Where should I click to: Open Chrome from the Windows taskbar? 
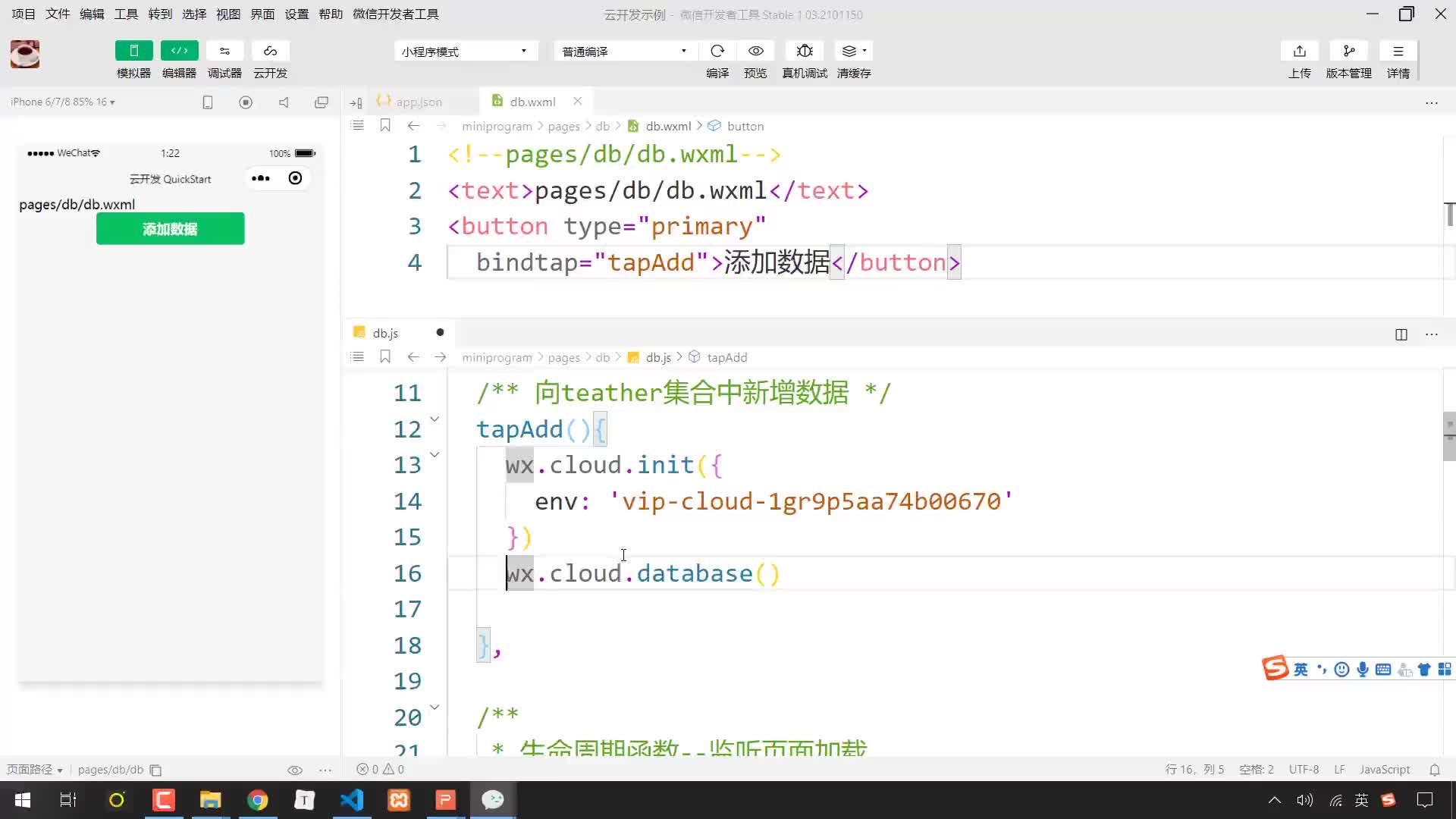(x=258, y=800)
